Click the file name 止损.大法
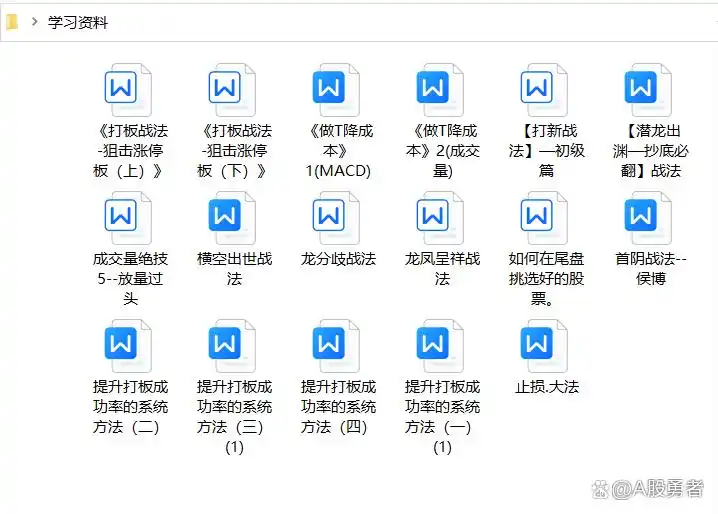 pos(546,387)
